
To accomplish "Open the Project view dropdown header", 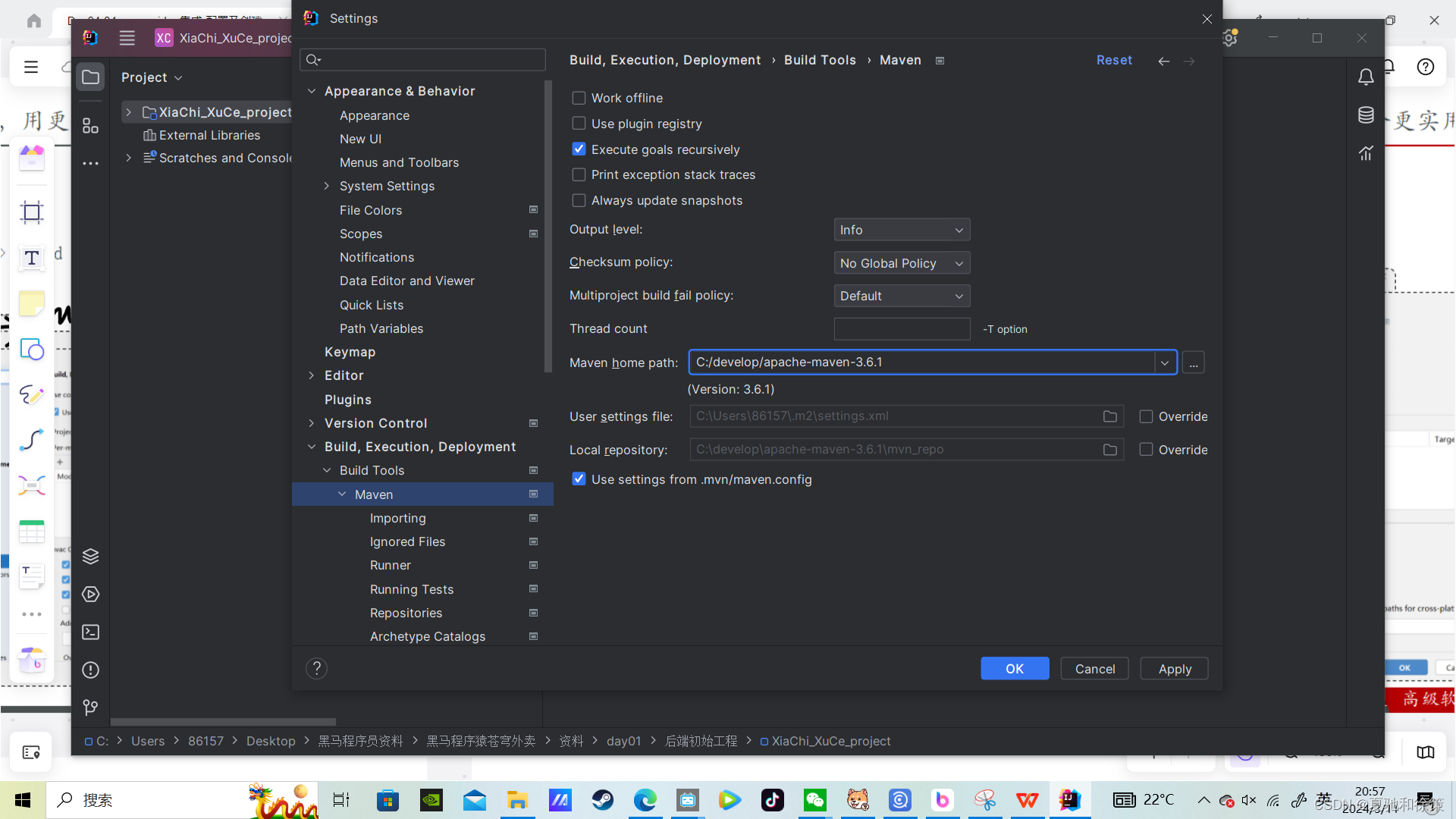I will [152, 77].
